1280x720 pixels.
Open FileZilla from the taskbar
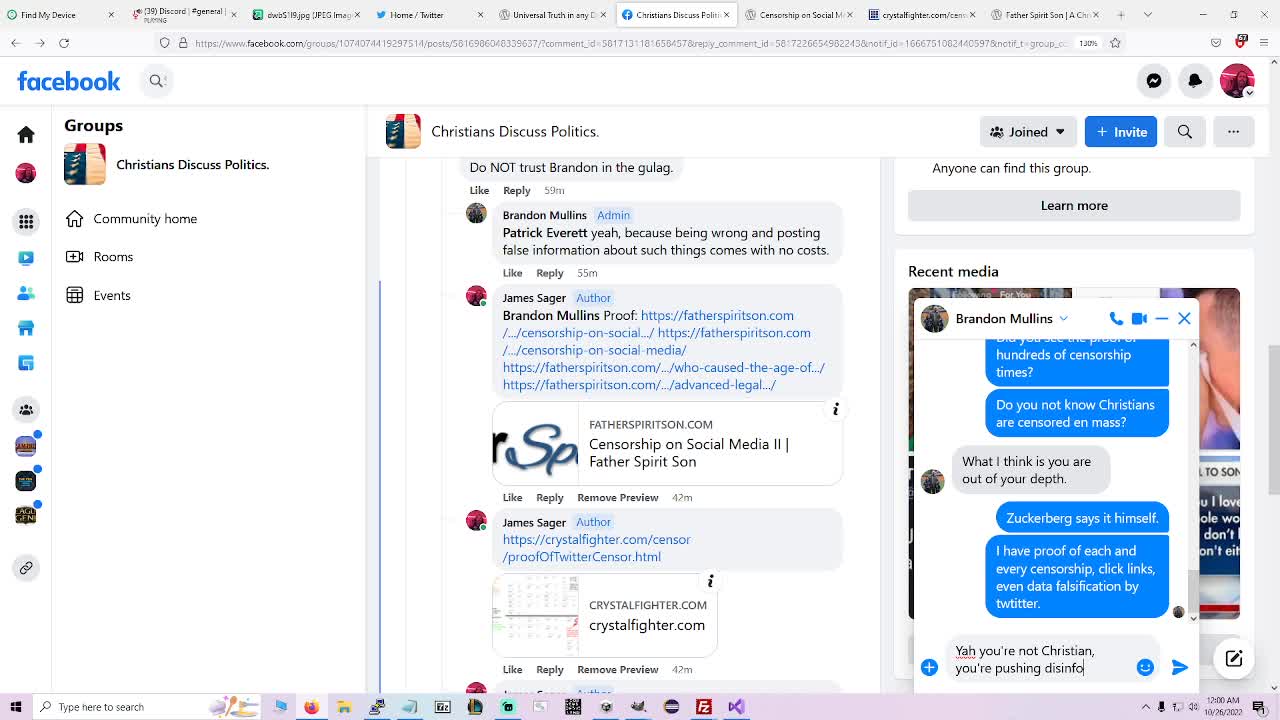(x=704, y=707)
